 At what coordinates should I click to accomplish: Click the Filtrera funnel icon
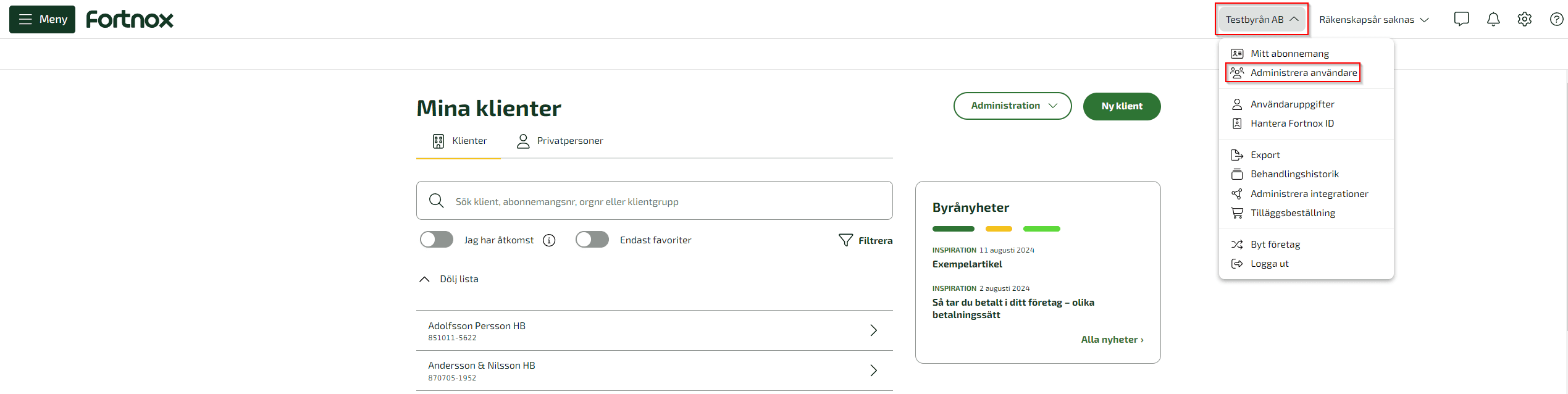pyautogui.click(x=845, y=240)
